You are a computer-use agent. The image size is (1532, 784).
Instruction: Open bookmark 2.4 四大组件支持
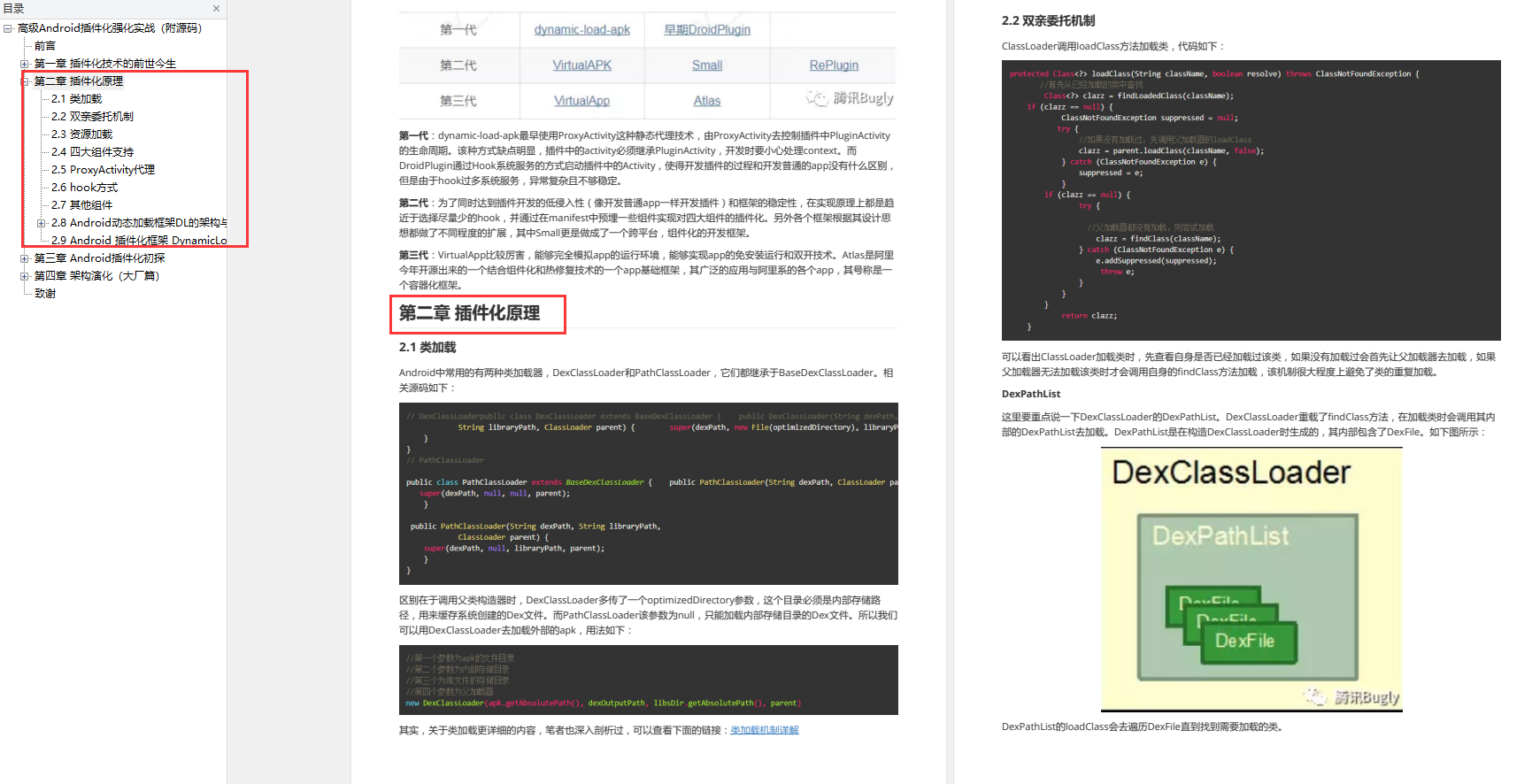pos(93,152)
